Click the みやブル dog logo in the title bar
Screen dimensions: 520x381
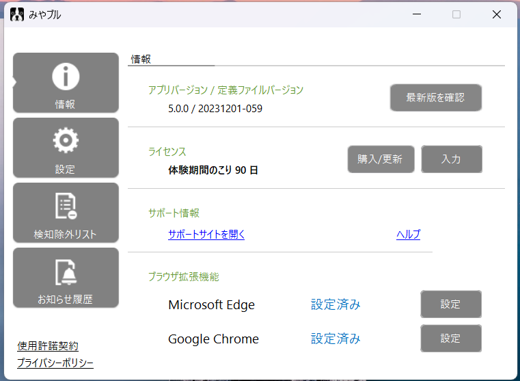click(17, 15)
